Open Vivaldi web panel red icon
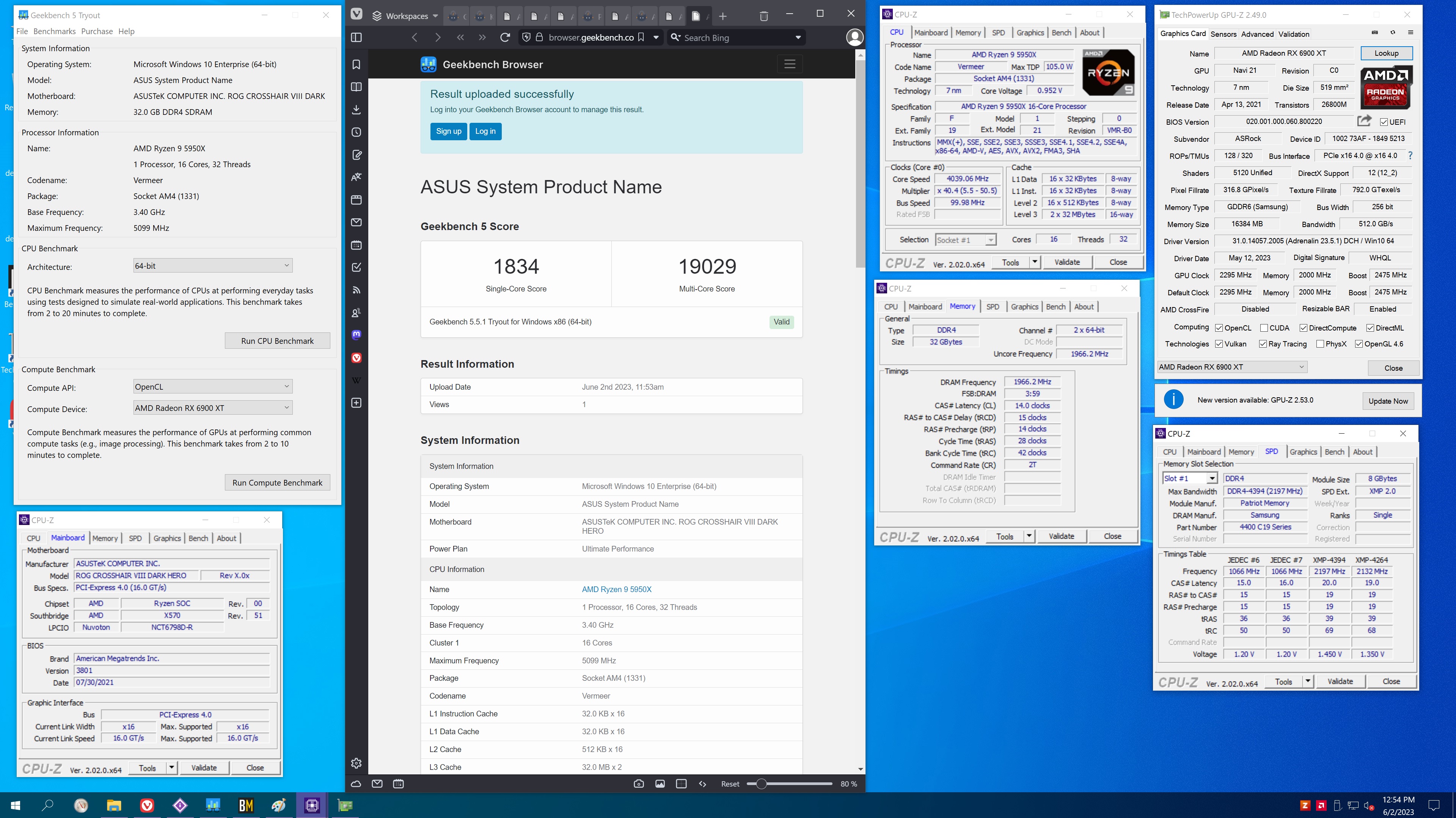Image resolution: width=1456 pixels, height=818 pixels. tap(356, 357)
